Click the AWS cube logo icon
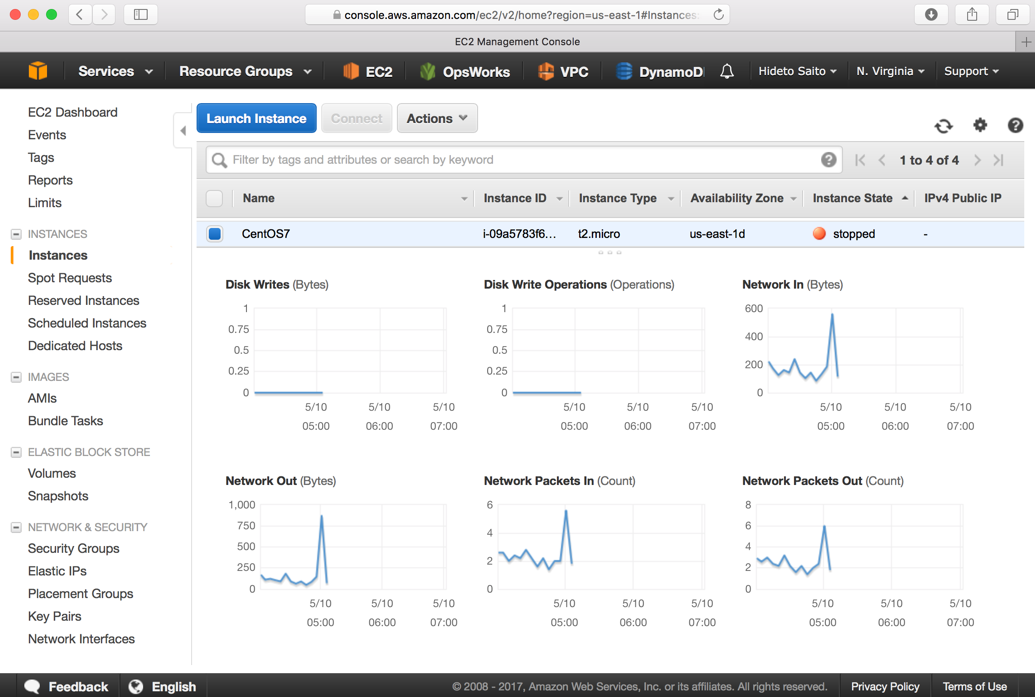 pyautogui.click(x=38, y=71)
